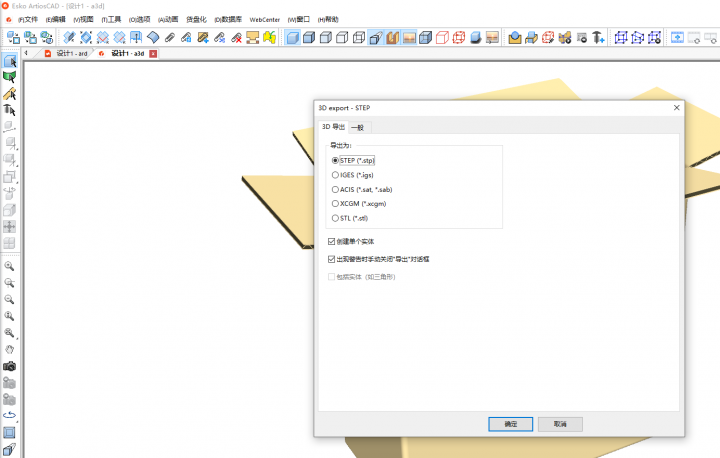Click the camera snapshot icon in left toolbar
The image size is (720, 458).
point(9,366)
